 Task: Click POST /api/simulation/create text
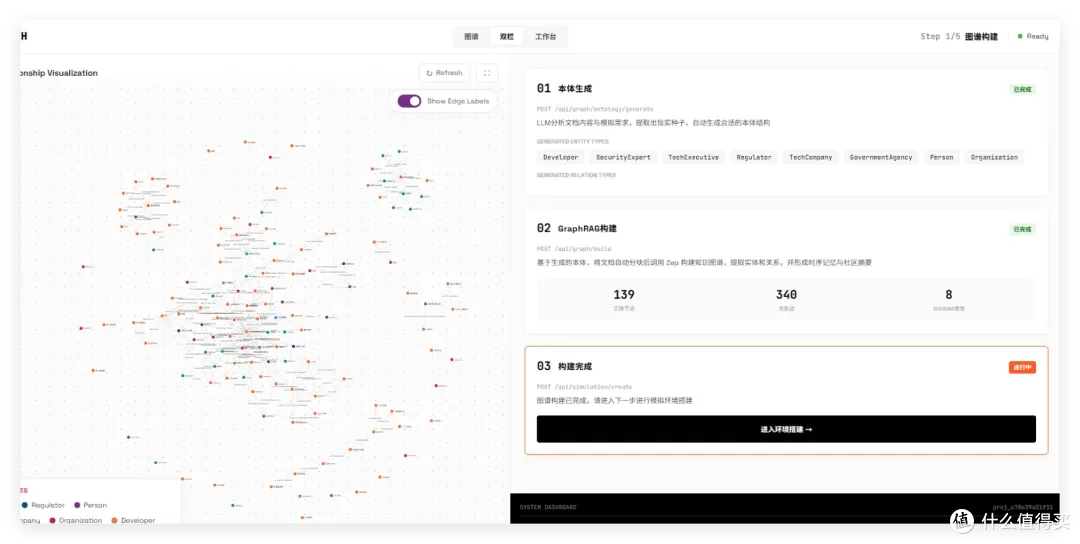[584, 386]
